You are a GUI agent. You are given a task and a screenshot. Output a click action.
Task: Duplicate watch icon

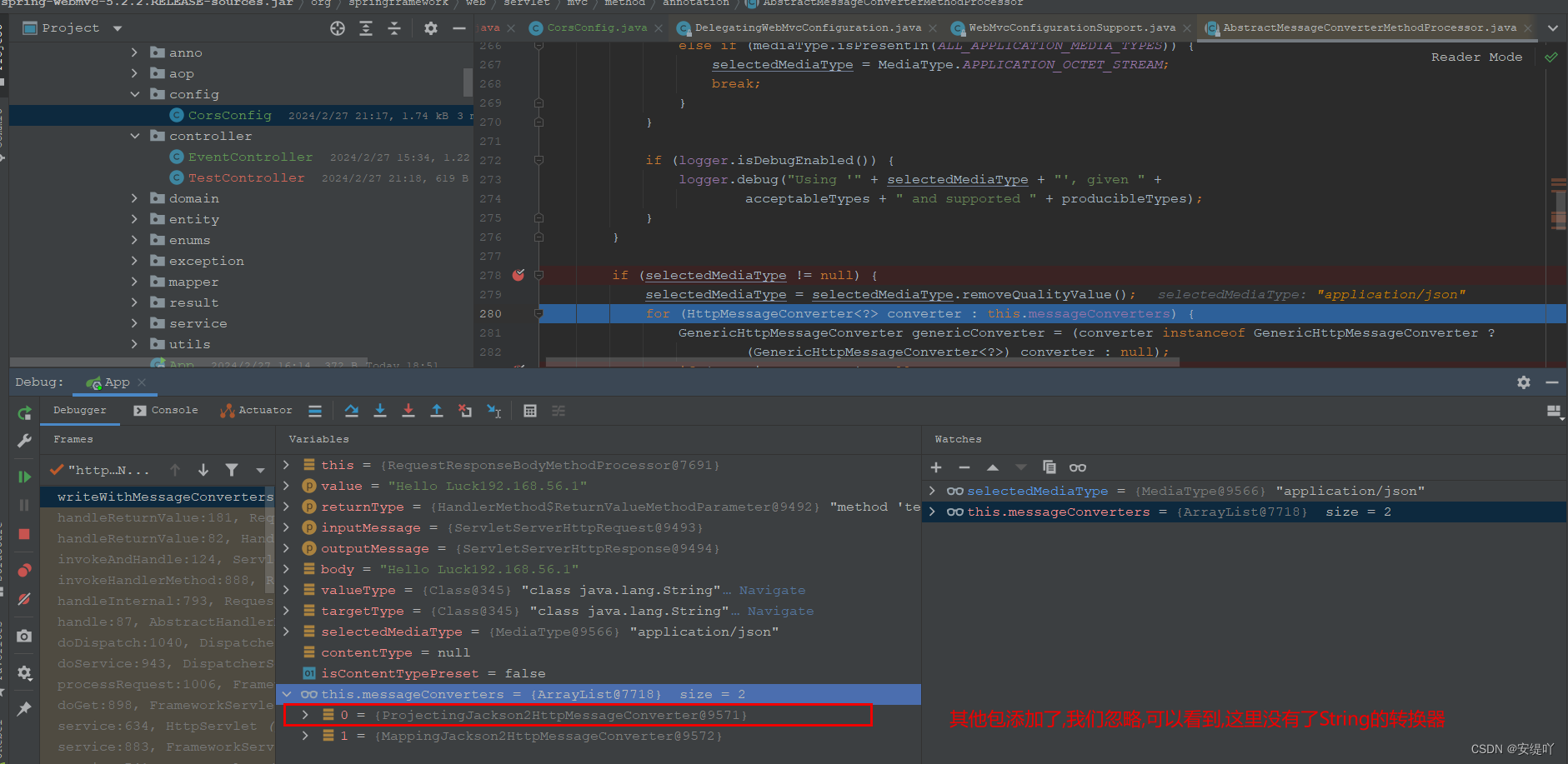click(x=1050, y=467)
